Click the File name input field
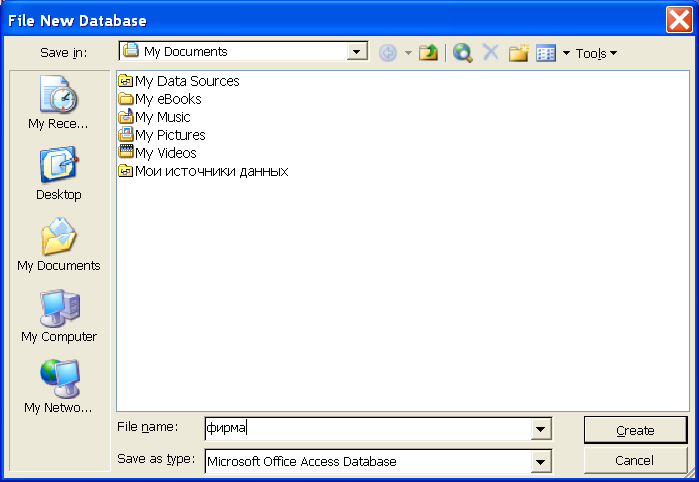The width and height of the screenshot is (699, 482). 368,429
